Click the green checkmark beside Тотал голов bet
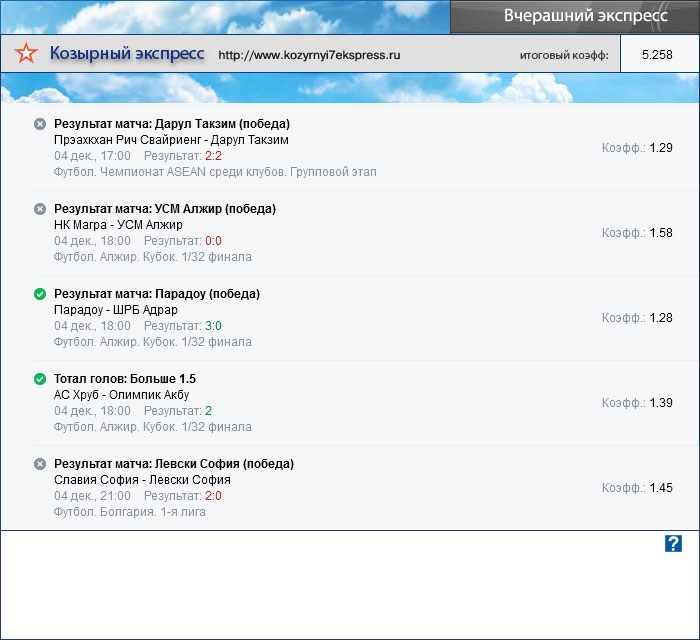This screenshot has width=700, height=640. pos(40,379)
